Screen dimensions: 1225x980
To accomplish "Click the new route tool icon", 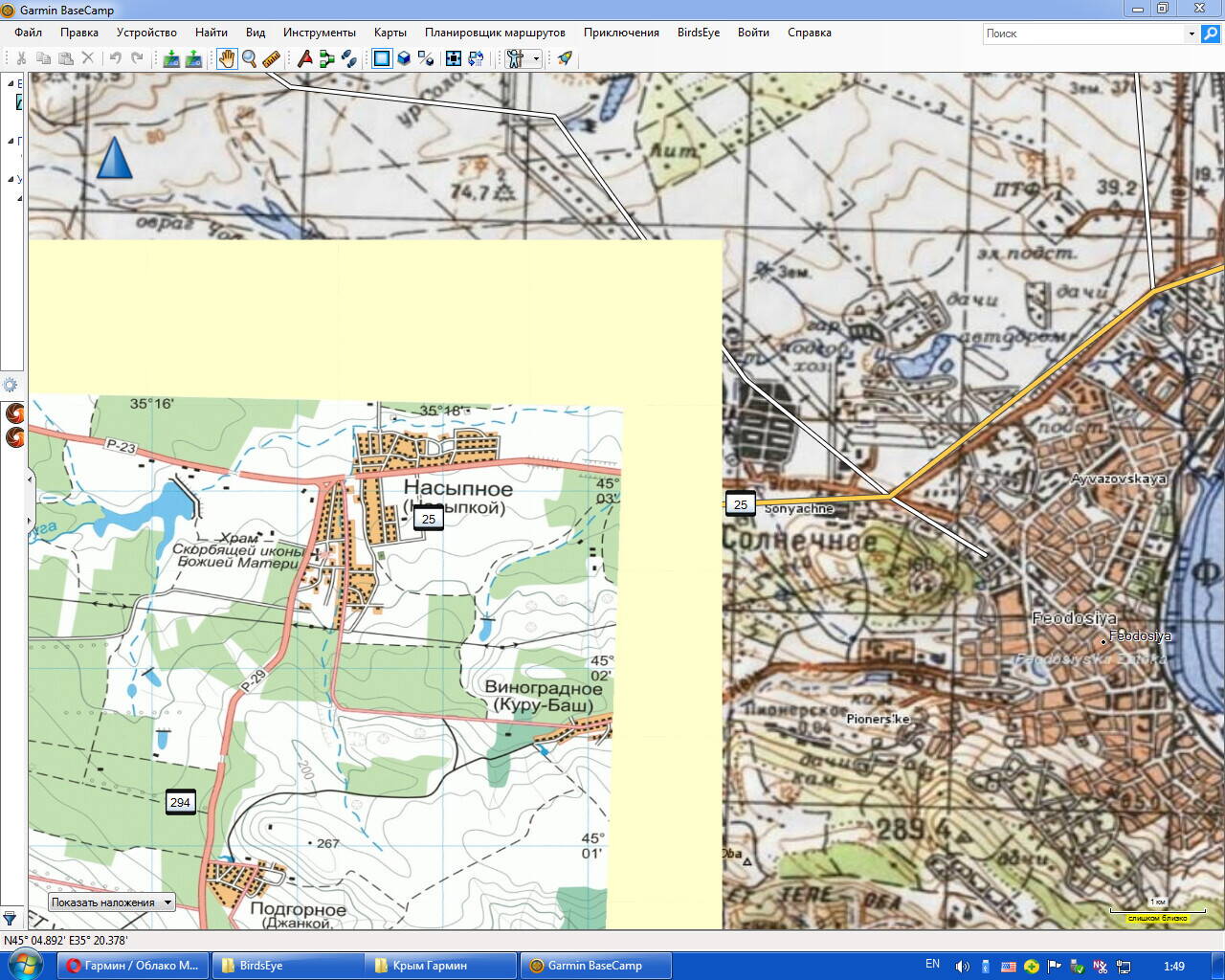I will pos(326,58).
